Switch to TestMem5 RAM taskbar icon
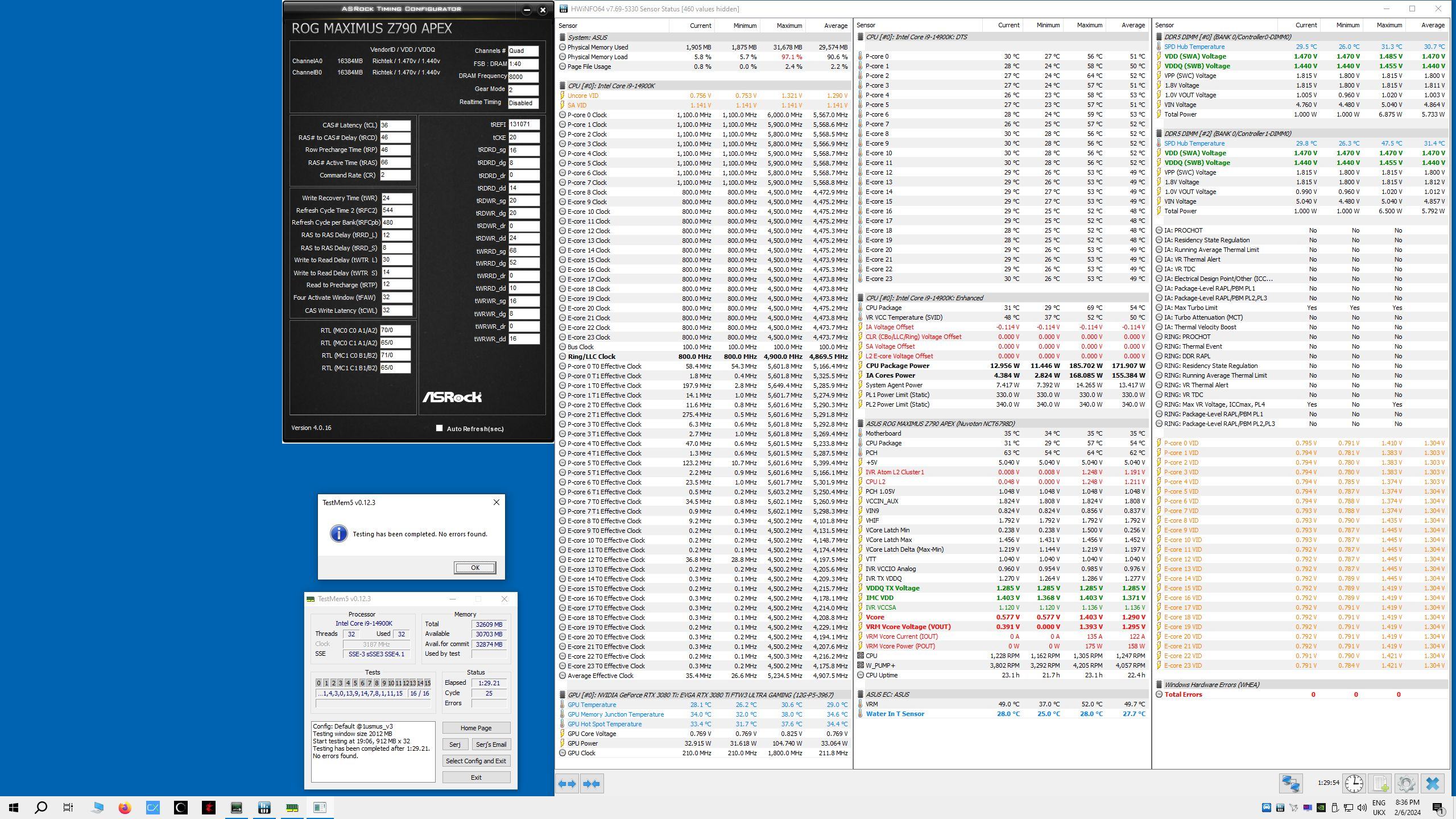1456x819 pixels. pos(292,807)
